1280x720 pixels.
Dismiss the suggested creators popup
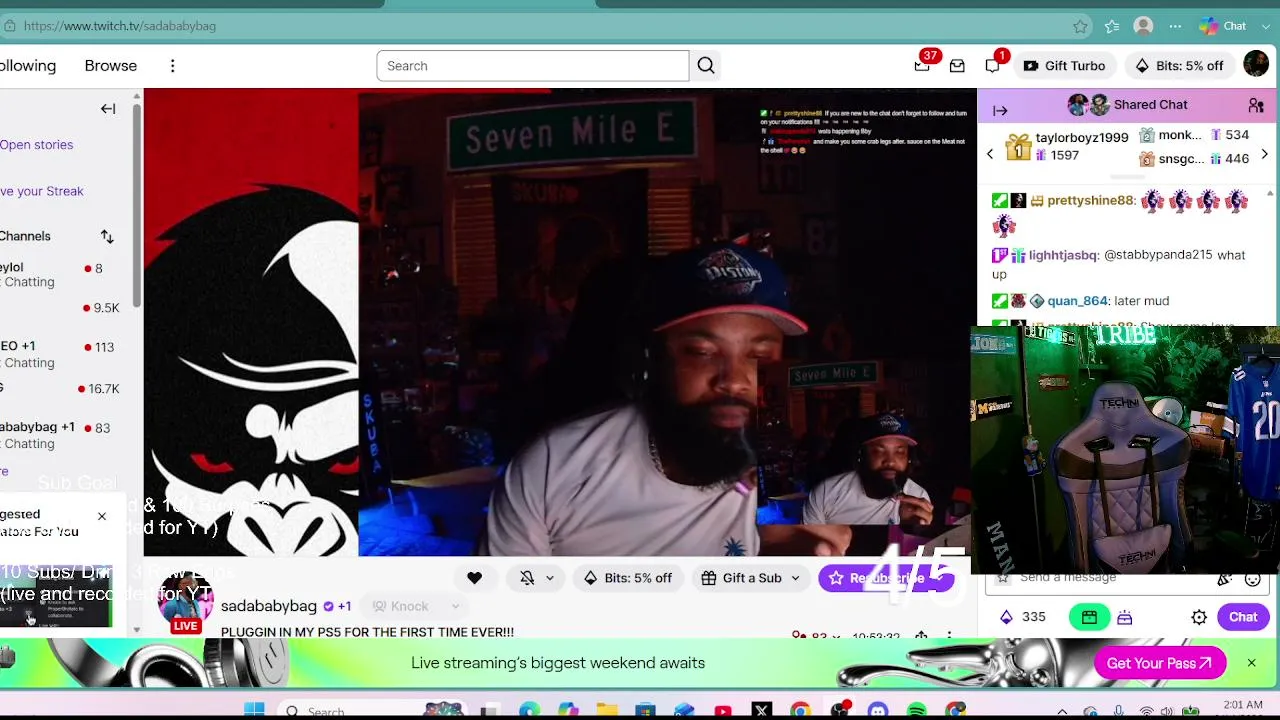click(x=102, y=516)
